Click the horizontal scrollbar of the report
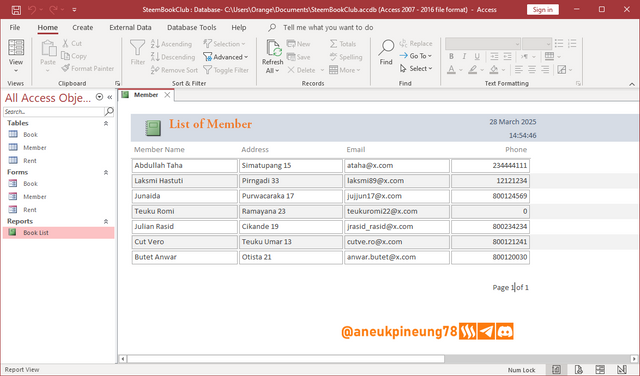The width and height of the screenshot is (640, 376). pos(286,359)
